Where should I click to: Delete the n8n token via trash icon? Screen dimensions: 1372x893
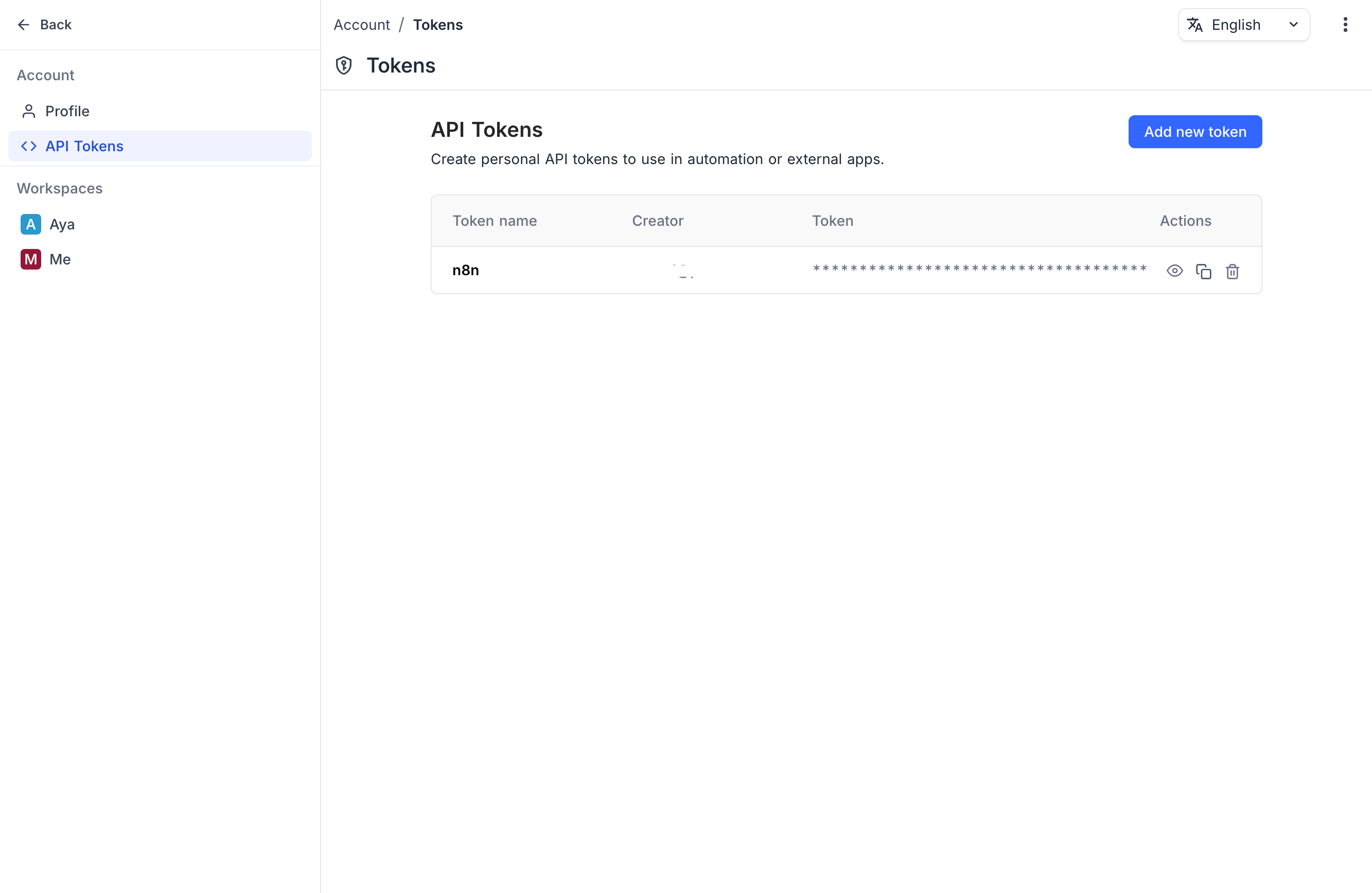click(1232, 271)
